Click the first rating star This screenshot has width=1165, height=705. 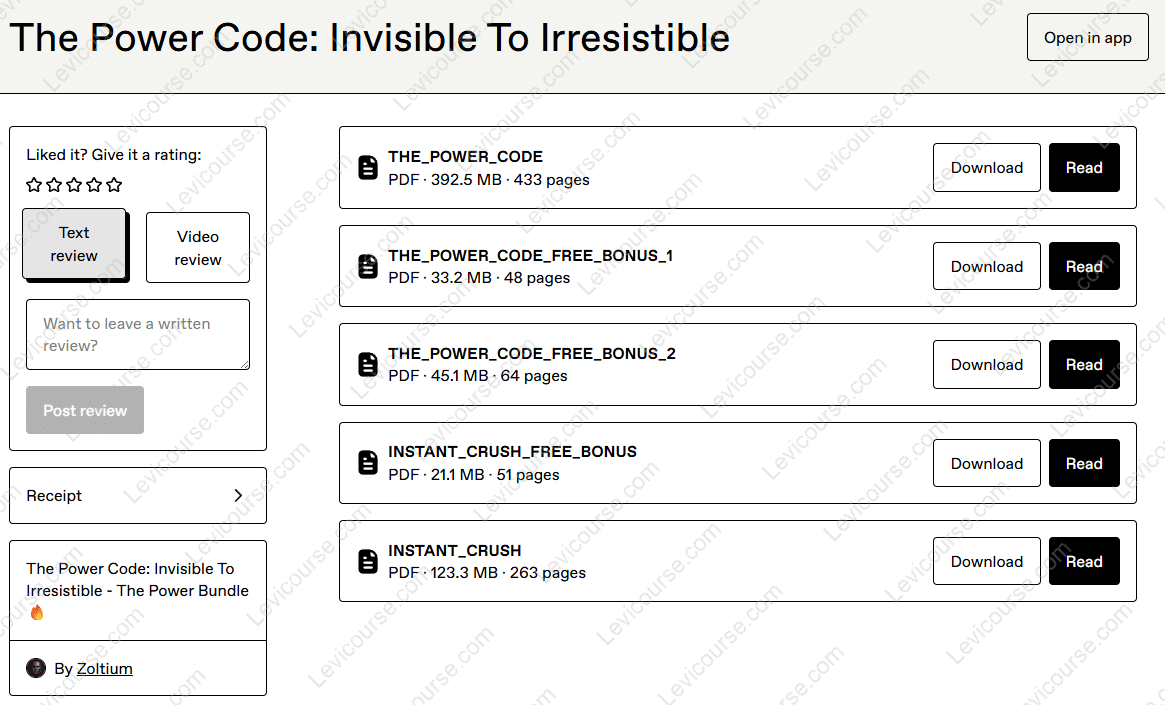pyautogui.click(x=34, y=185)
